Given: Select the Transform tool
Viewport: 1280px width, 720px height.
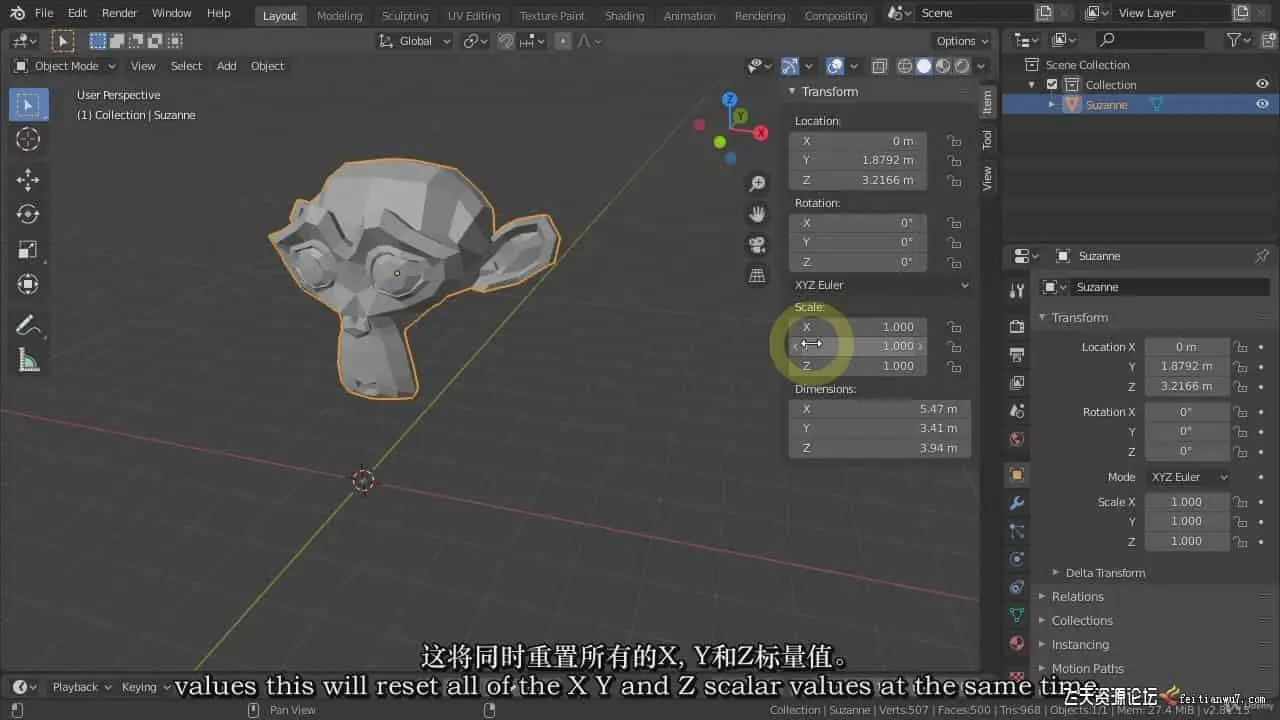Looking at the screenshot, I should click(29, 284).
